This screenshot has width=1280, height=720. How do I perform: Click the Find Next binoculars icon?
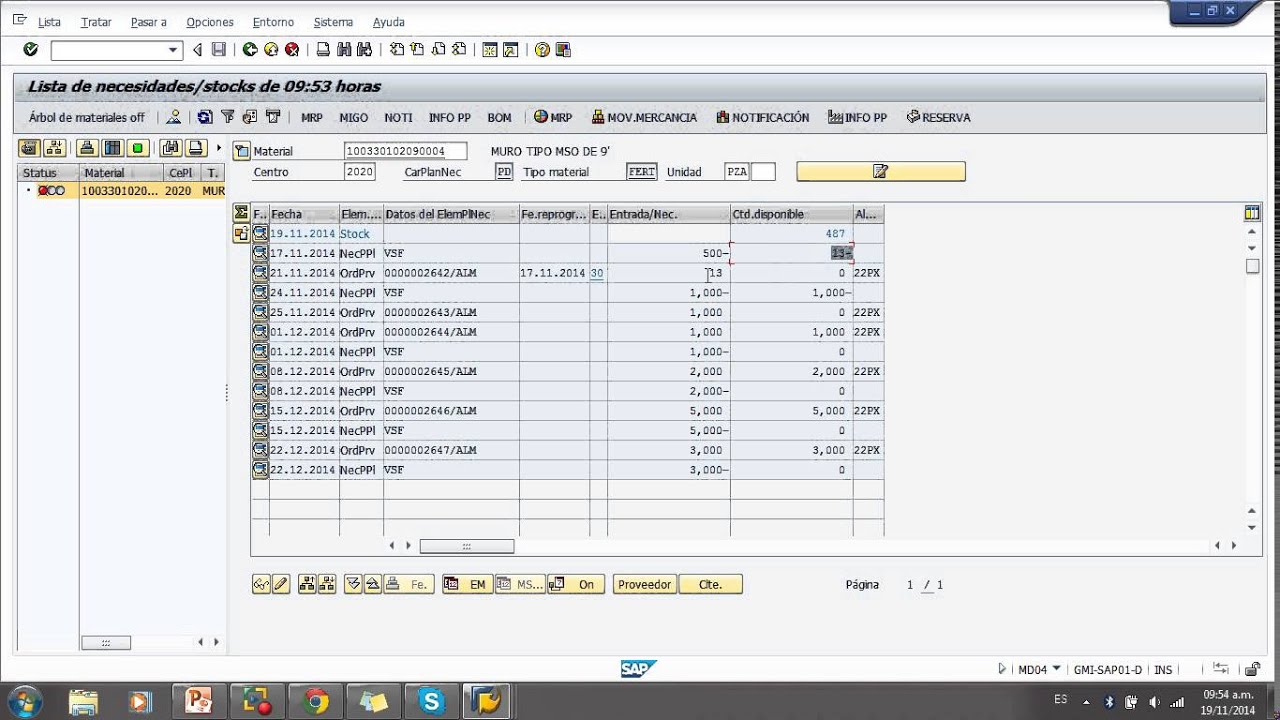coord(364,49)
